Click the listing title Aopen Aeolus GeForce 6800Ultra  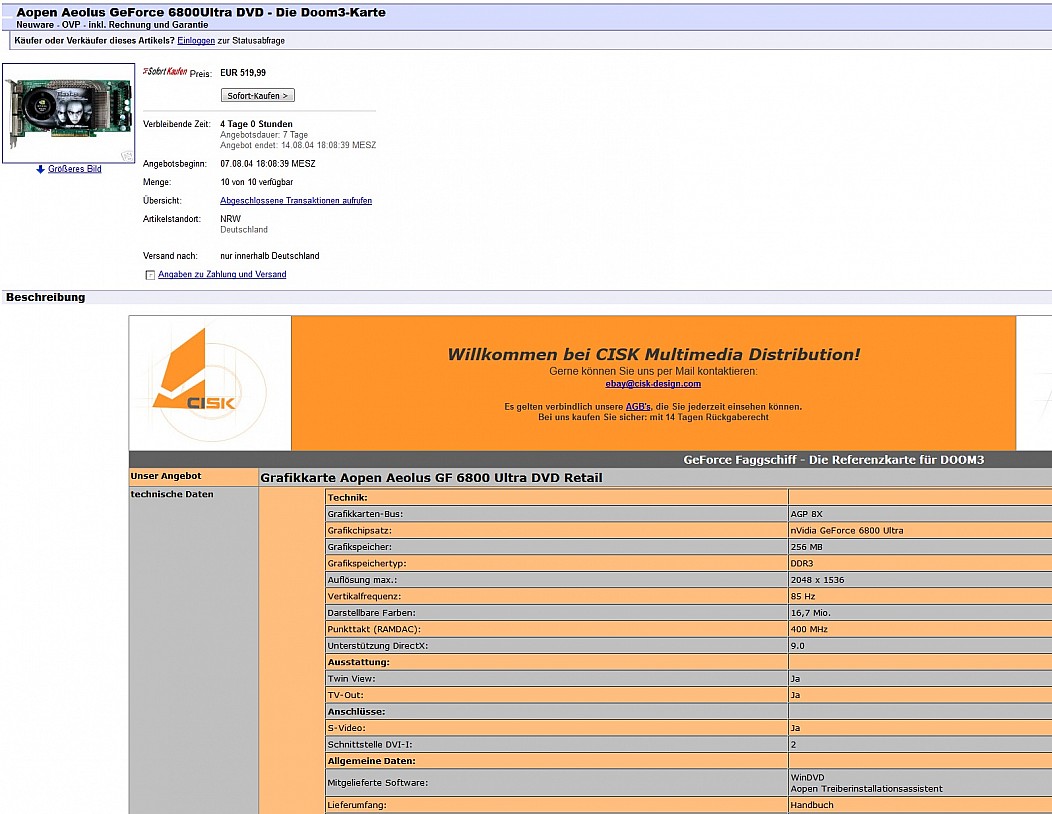tap(201, 12)
